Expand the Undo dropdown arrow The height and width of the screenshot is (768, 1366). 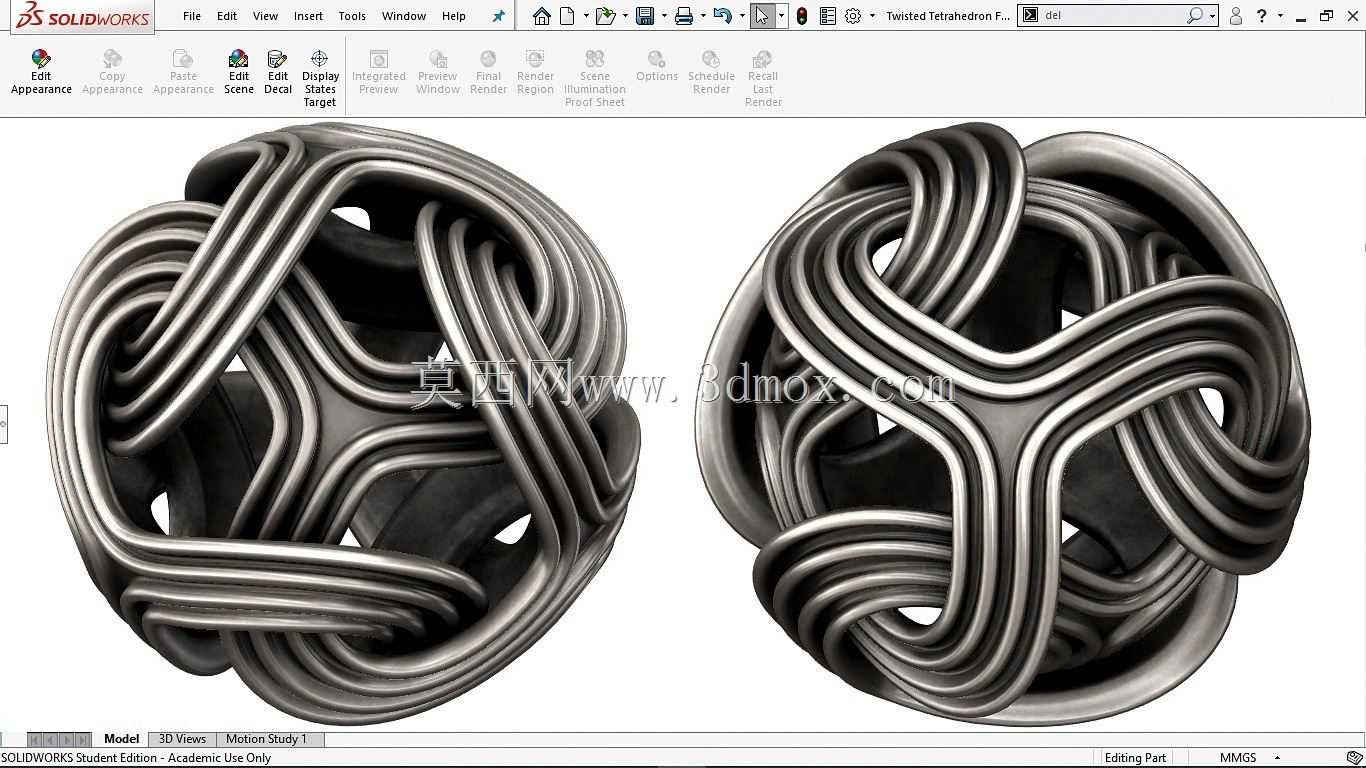742,16
